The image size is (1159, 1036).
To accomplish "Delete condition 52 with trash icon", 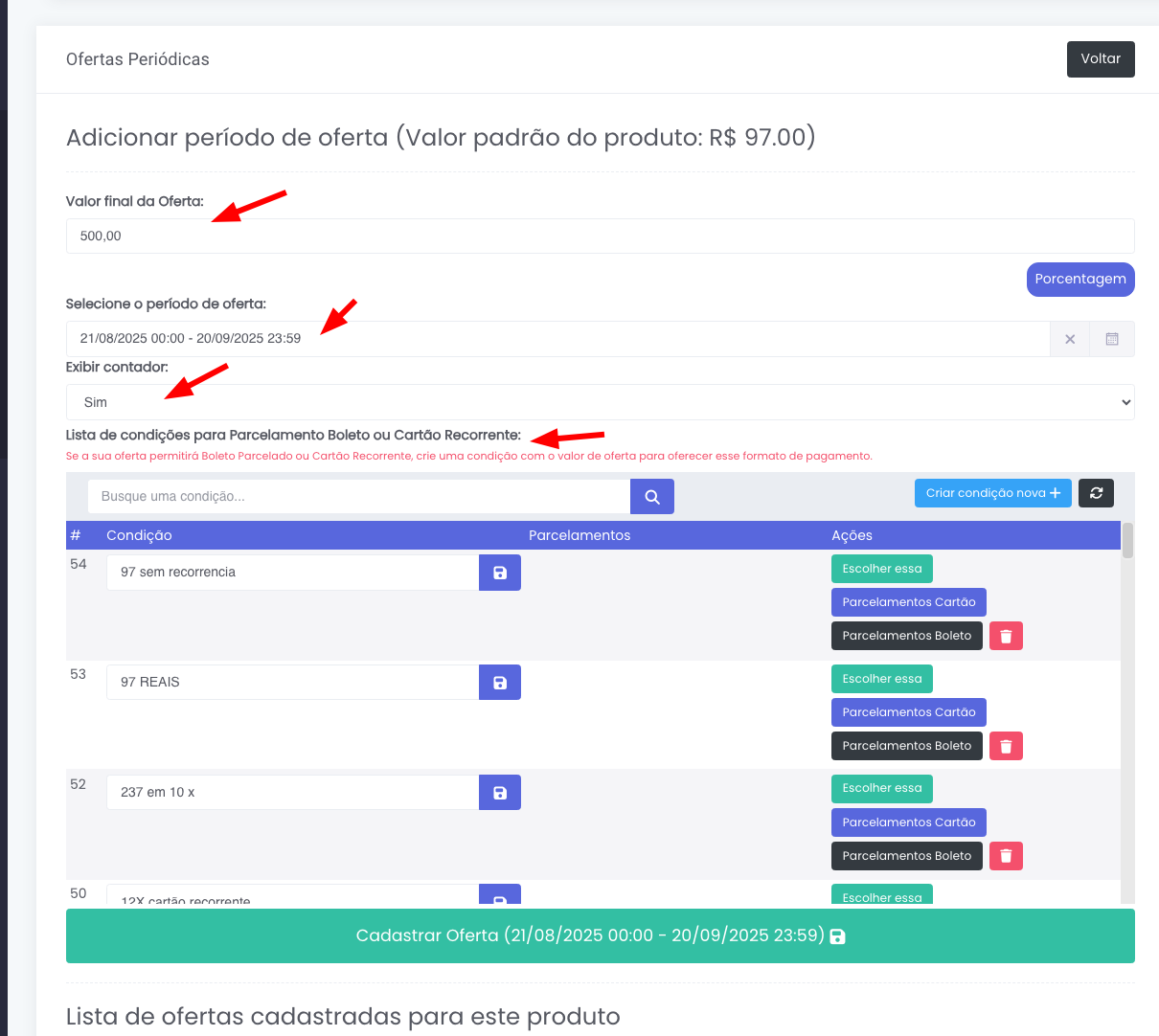I will pyautogui.click(x=1005, y=856).
